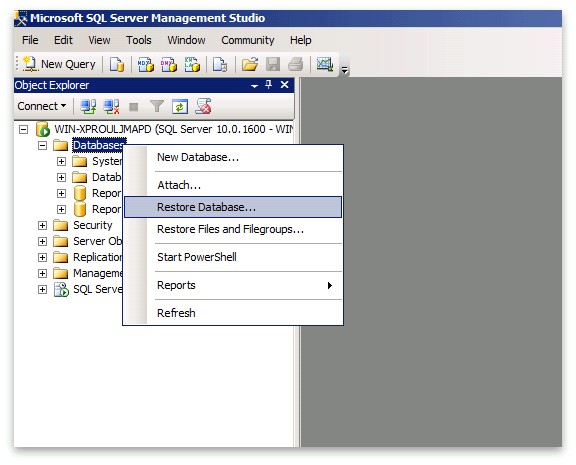Open the Connect dropdown in Object Explorer
The width and height of the screenshot is (576, 465).
coord(42,106)
